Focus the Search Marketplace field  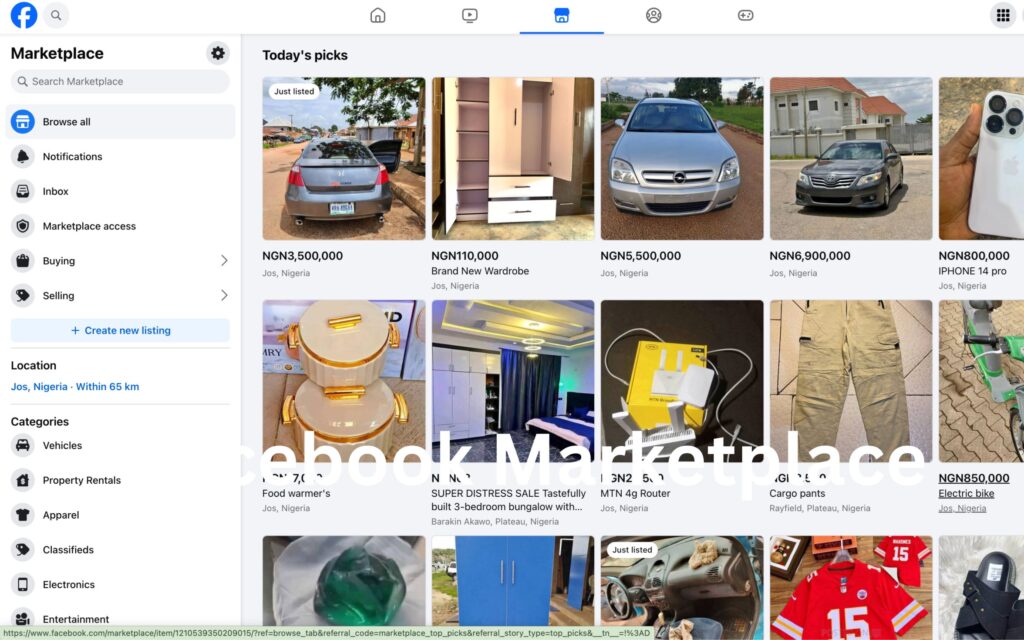120,82
